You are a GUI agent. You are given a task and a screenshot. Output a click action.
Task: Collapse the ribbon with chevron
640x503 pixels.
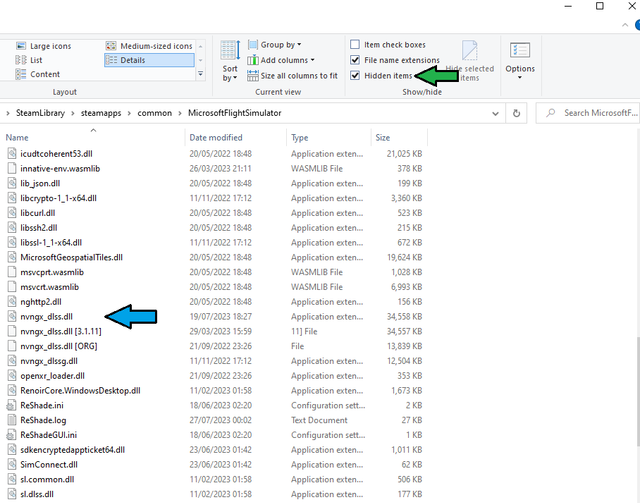tap(625, 25)
